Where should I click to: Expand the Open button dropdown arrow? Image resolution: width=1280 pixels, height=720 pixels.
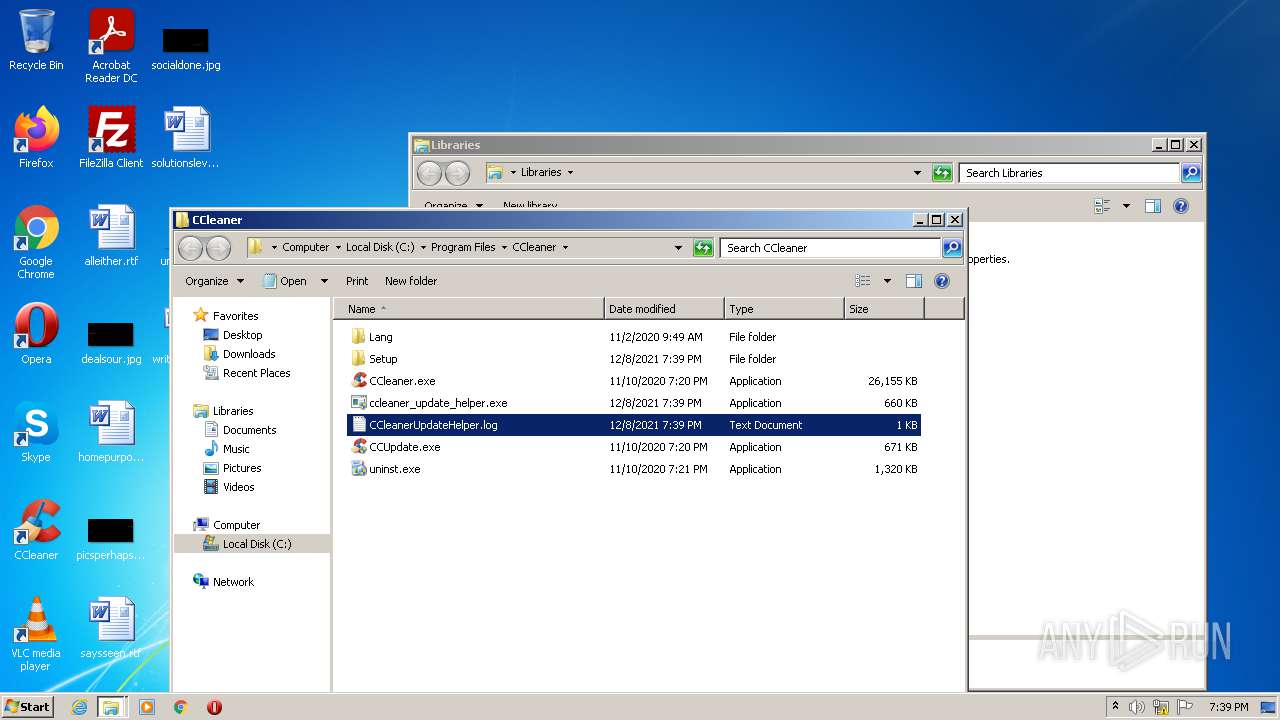[x=324, y=281]
